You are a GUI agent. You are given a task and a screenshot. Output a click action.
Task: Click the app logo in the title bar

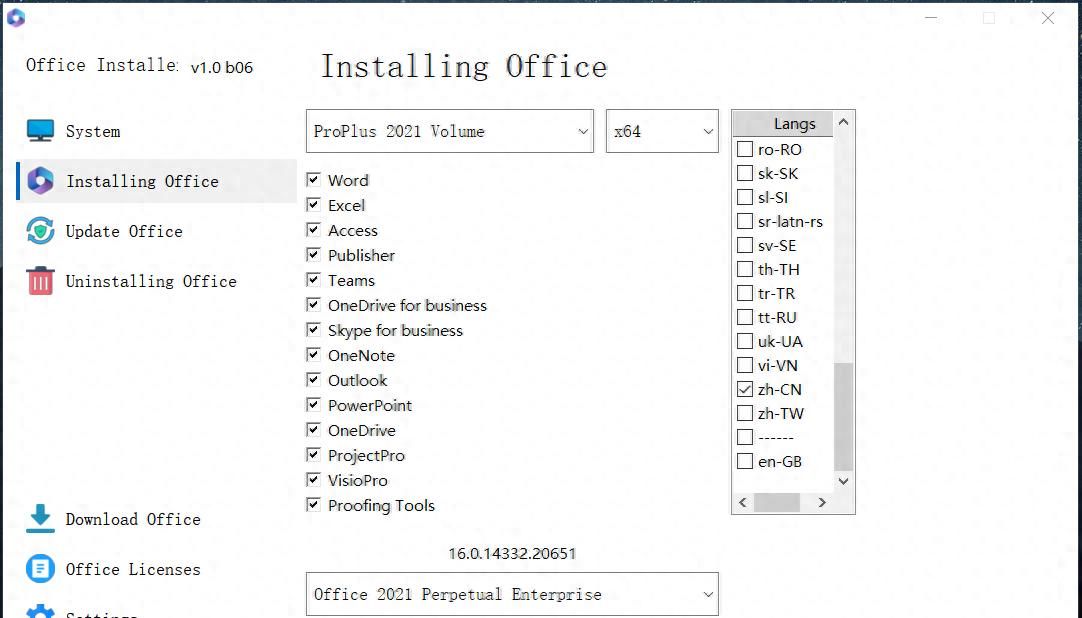tap(15, 17)
